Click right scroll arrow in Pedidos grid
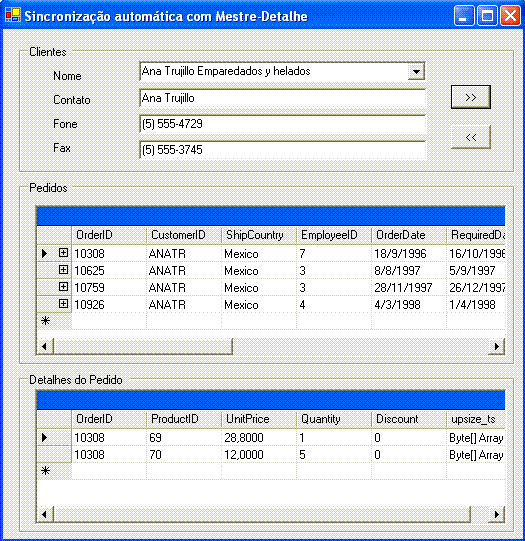The width and height of the screenshot is (525, 541). point(497,346)
